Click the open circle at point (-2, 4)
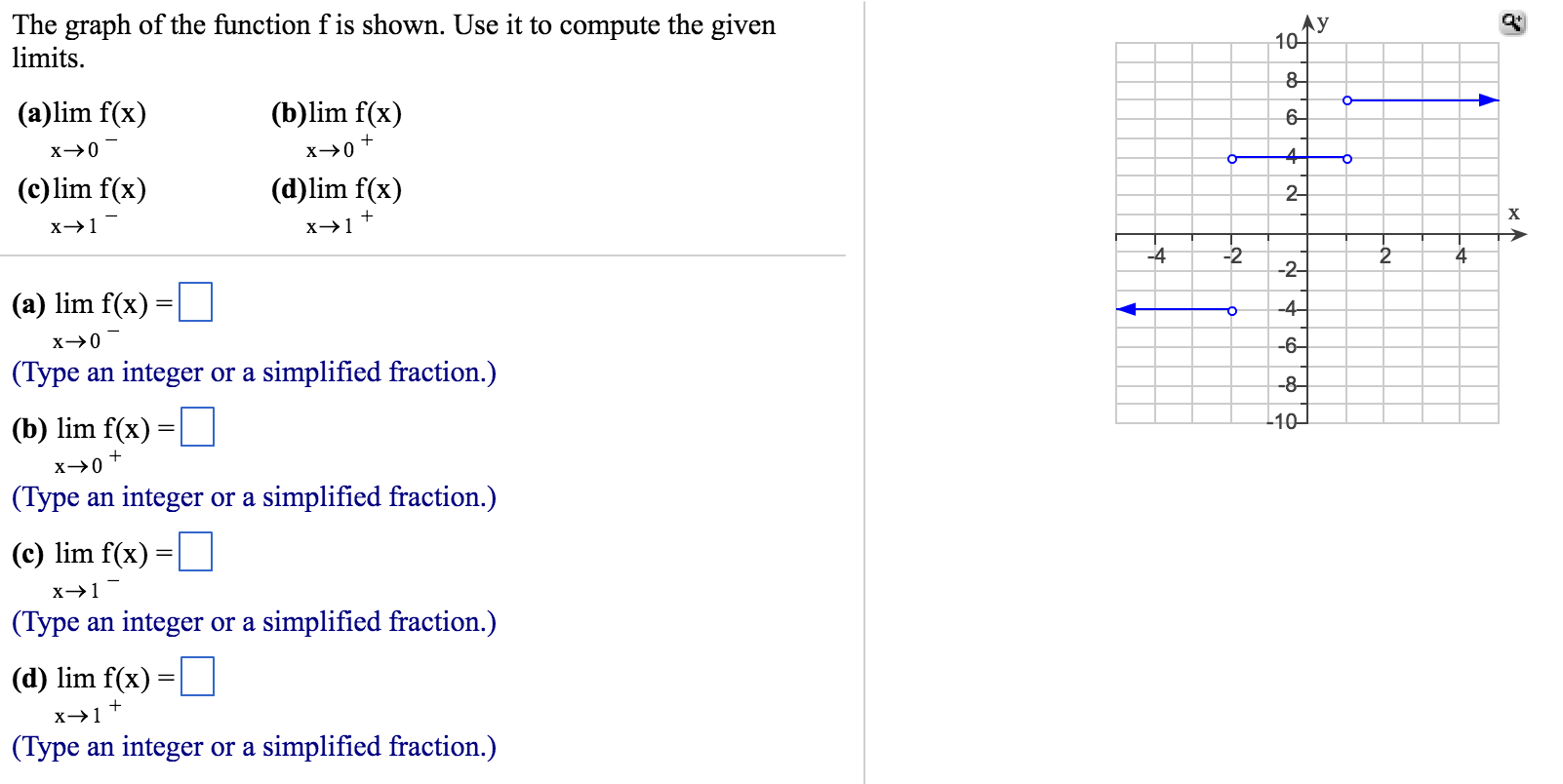1563x784 pixels. coord(1233,156)
